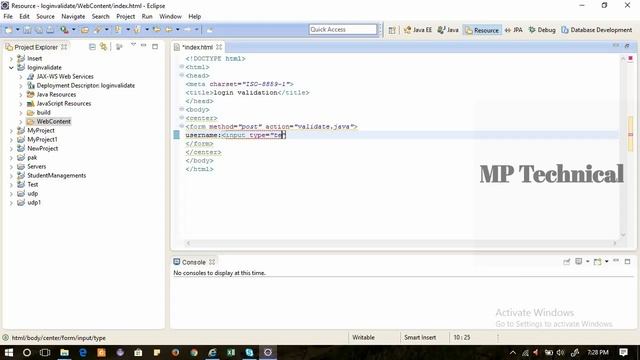Image resolution: width=640 pixels, height=360 pixels.
Task: Open Excel from the taskbar
Action: (231, 352)
